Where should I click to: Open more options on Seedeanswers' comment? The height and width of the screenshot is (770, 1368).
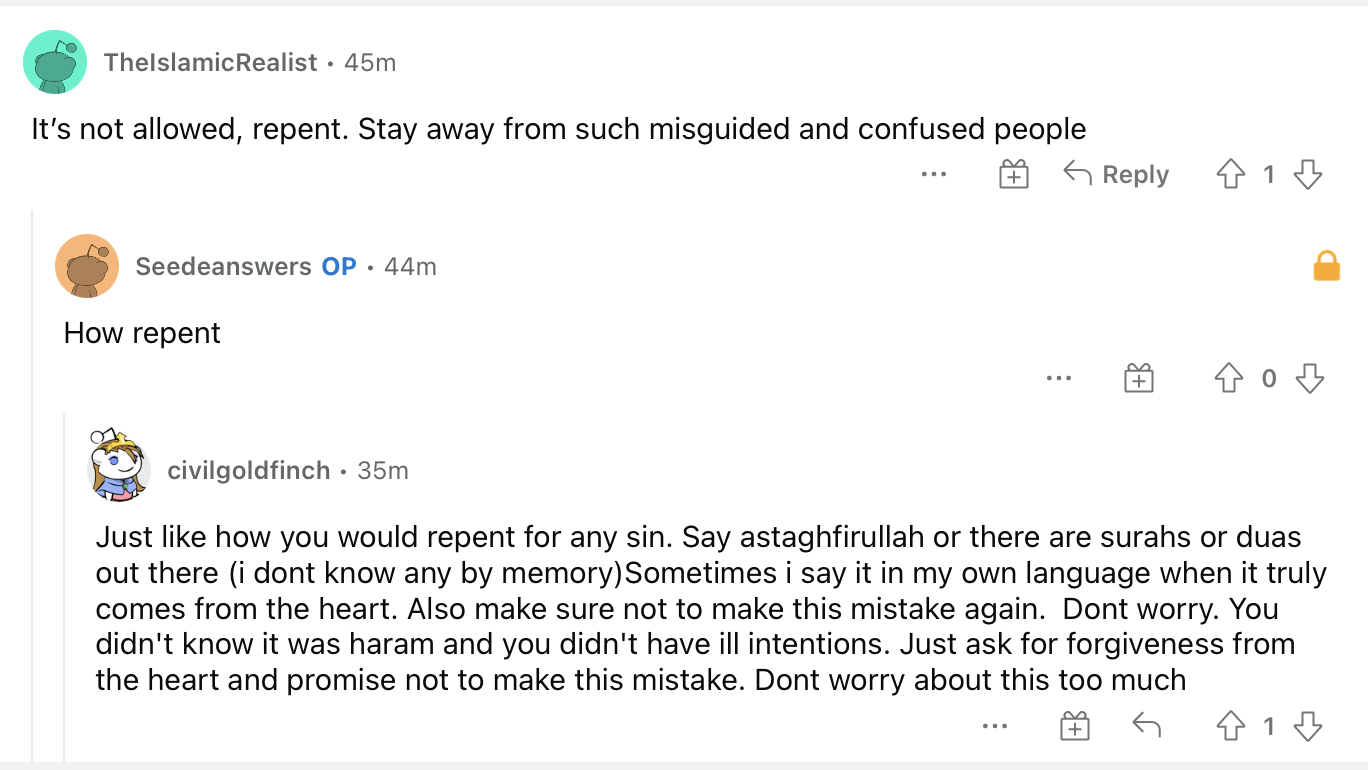click(x=1059, y=378)
